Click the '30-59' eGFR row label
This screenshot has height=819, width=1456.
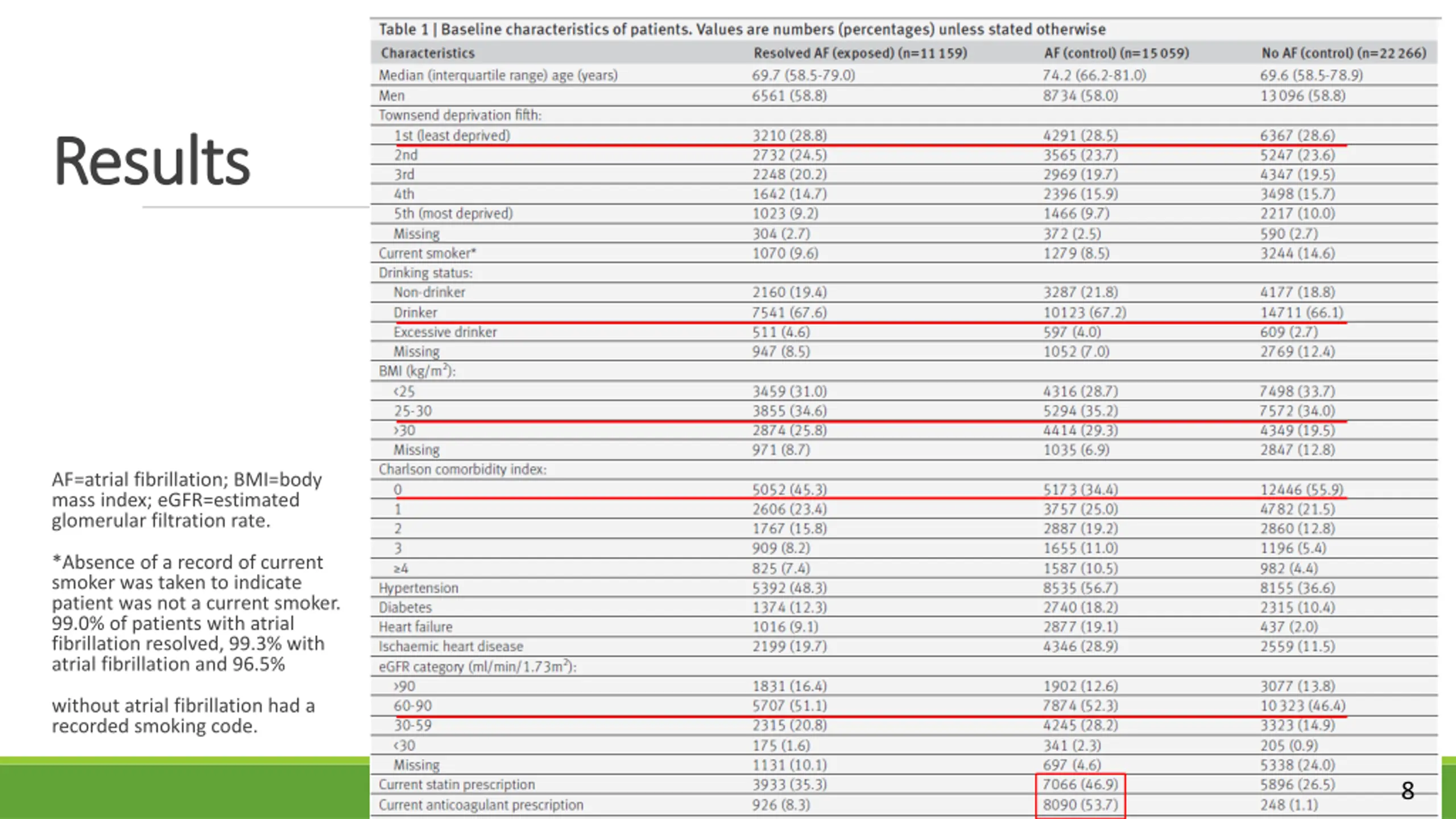pos(413,726)
